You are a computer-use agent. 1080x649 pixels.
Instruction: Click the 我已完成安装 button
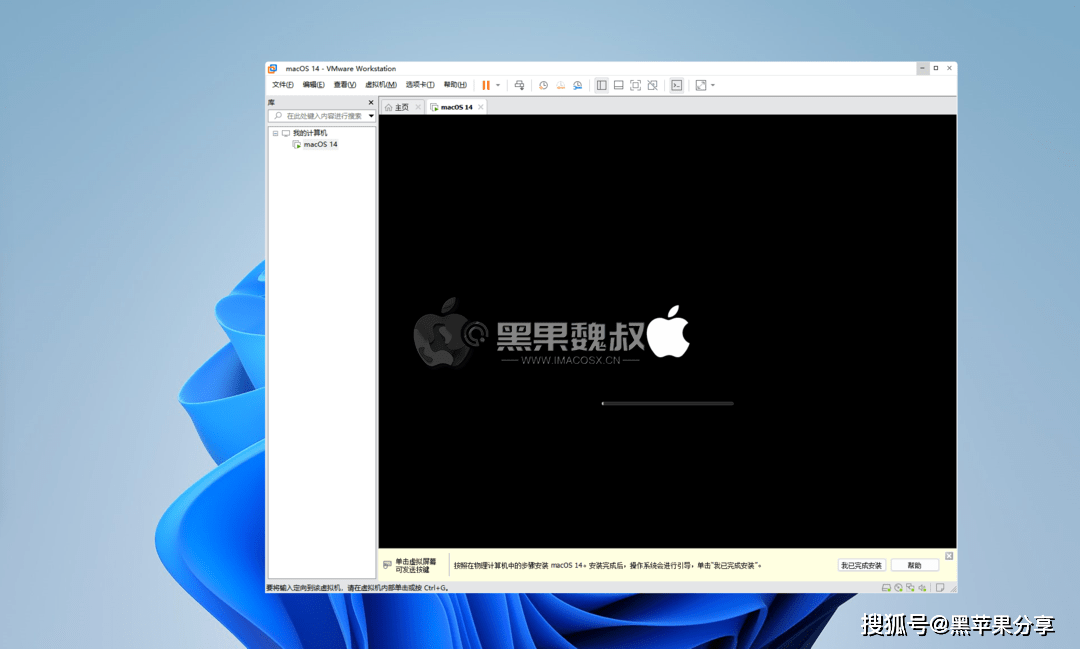tap(861, 566)
